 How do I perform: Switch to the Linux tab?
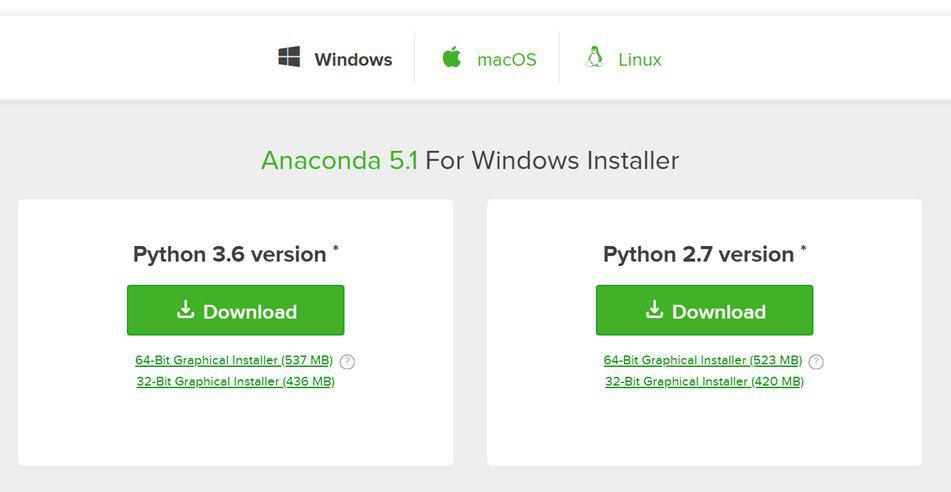coord(623,59)
